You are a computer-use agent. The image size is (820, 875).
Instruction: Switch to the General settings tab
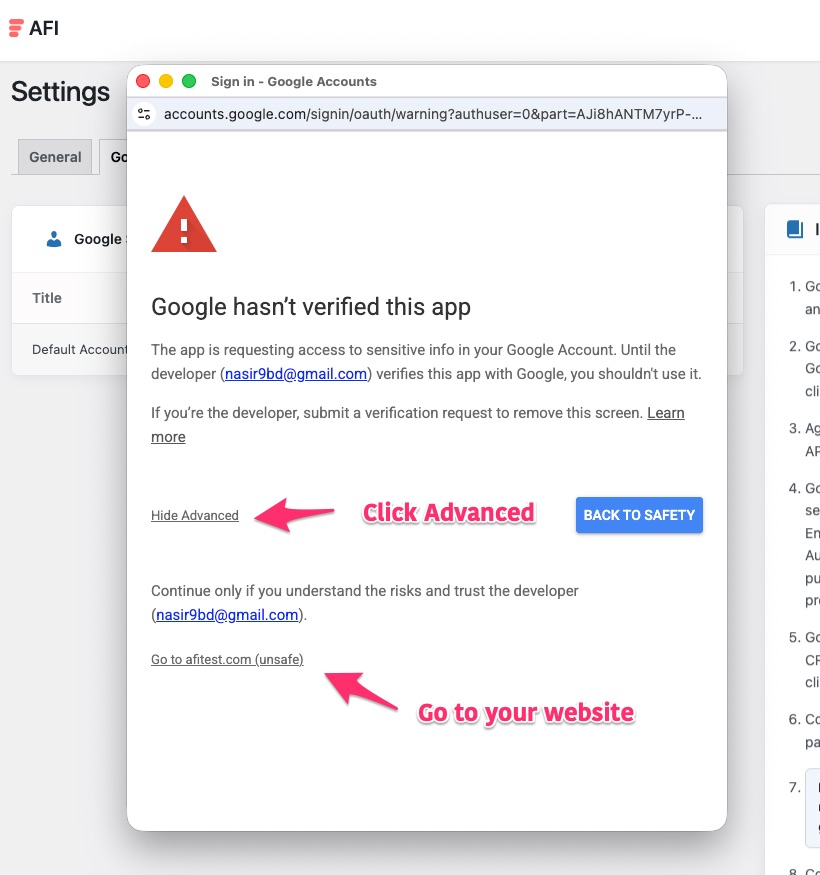(55, 157)
